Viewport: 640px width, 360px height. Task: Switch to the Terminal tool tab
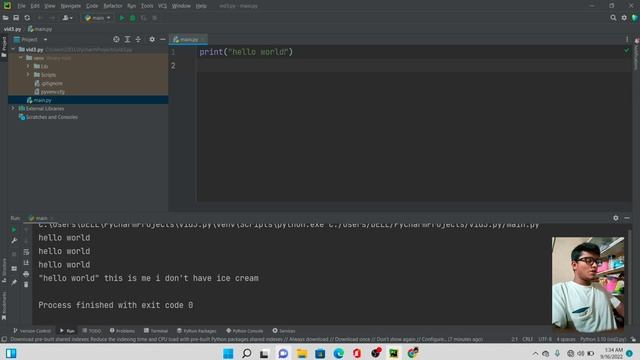(156, 331)
